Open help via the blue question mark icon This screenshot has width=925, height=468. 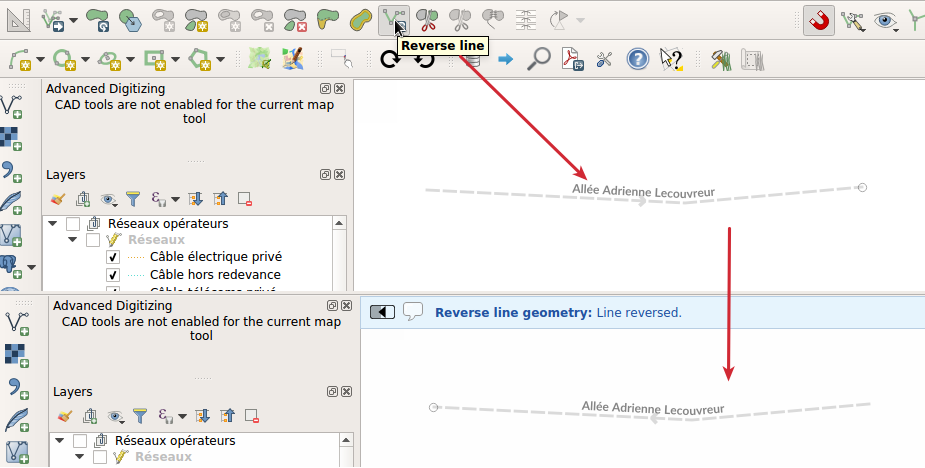click(x=637, y=59)
